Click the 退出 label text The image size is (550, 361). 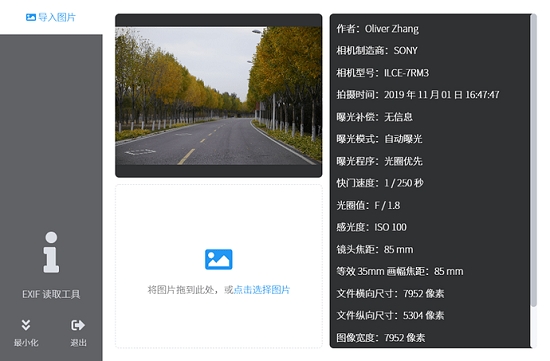click(78, 343)
